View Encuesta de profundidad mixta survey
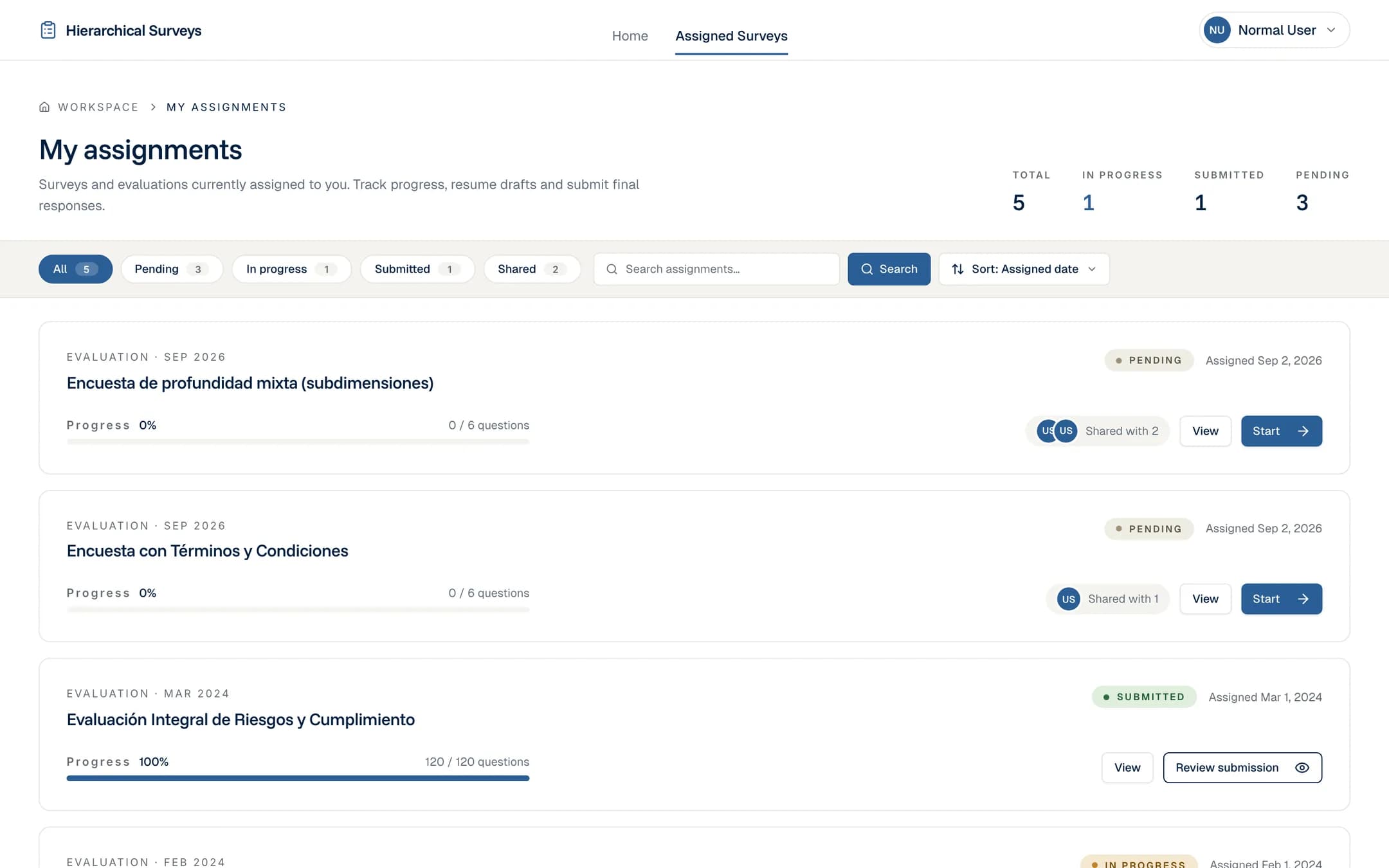This screenshot has height=868, width=1389. pos(1205,431)
